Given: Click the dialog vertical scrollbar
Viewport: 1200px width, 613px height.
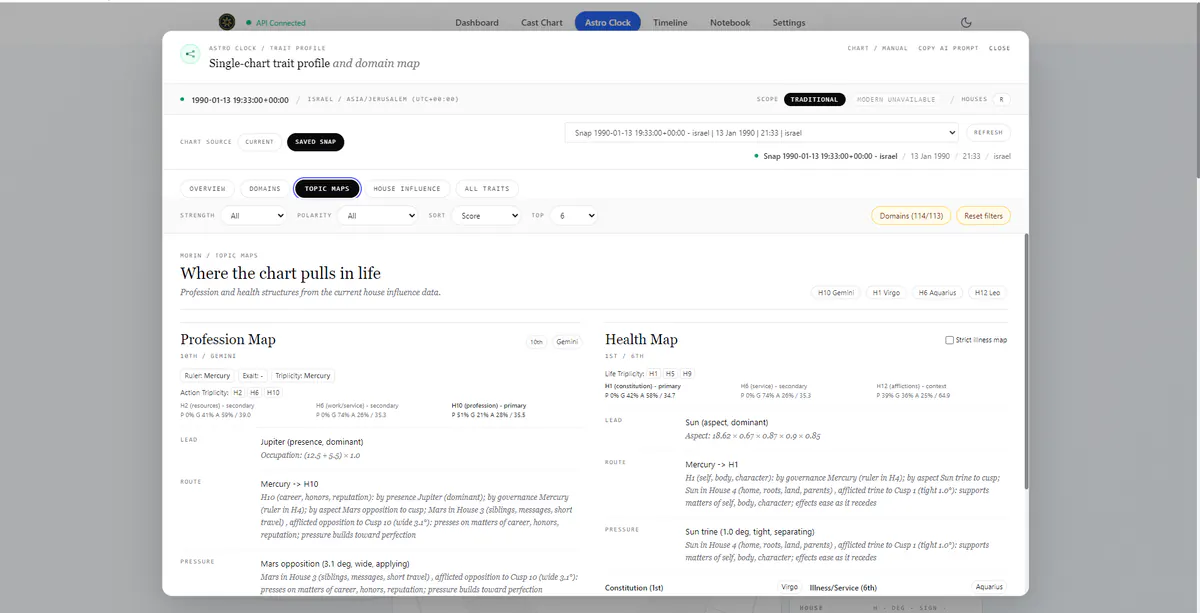Looking at the screenshot, I should coord(1025,362).
